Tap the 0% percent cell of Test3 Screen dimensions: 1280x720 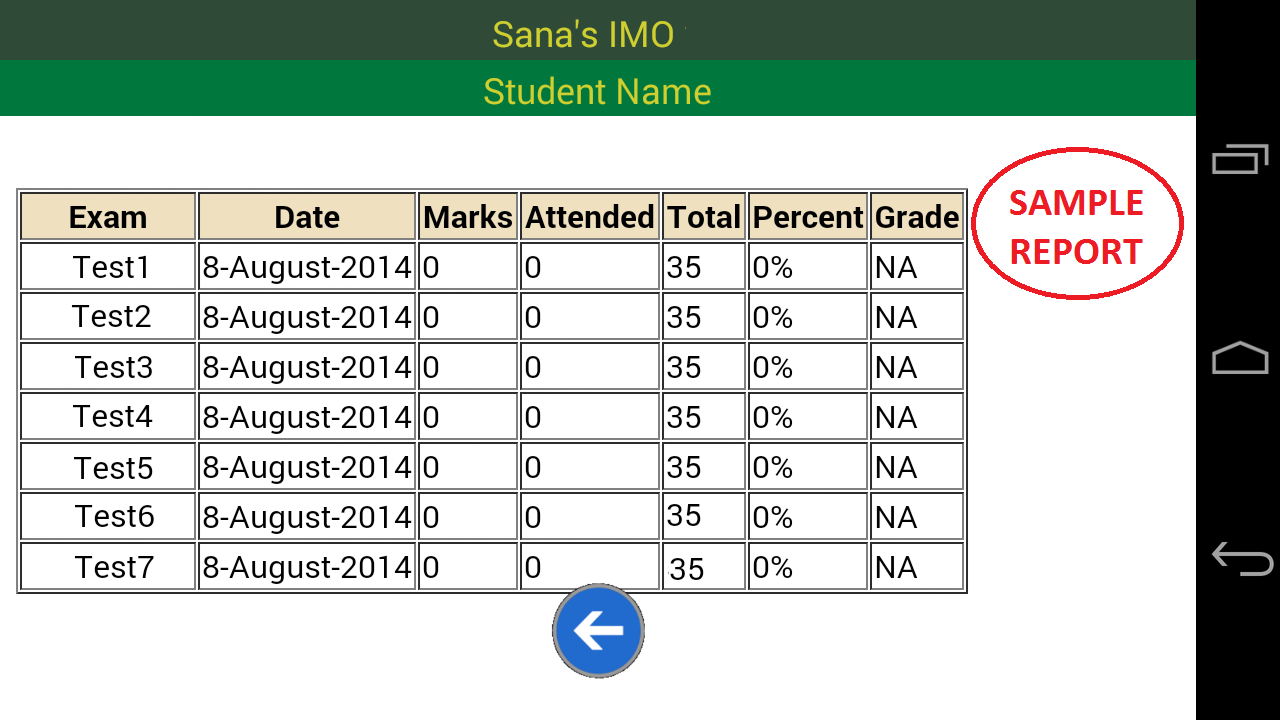tap(807, 366)
